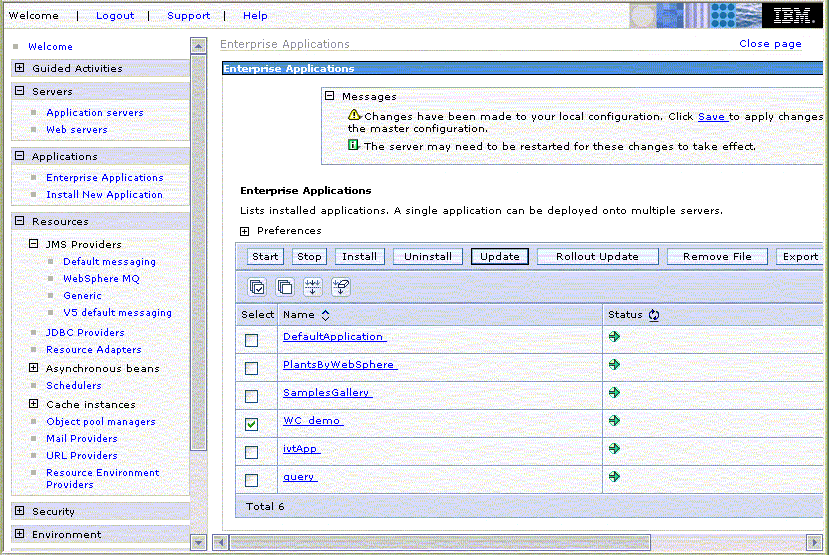Click Logout in top menu
The height and width of the screenshot is (555, 829).
tap(115, 16)
